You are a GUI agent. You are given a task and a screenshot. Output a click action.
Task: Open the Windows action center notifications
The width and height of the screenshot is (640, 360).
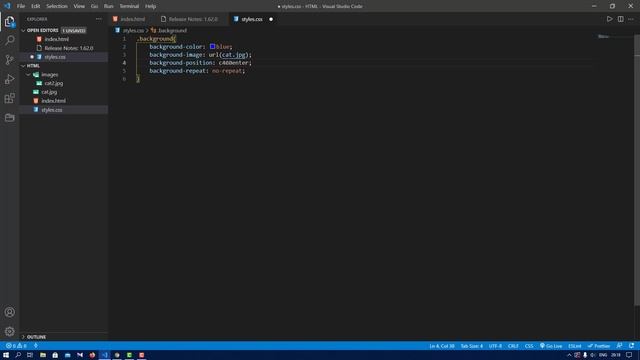pyautogui.click(x=629, y=355)
